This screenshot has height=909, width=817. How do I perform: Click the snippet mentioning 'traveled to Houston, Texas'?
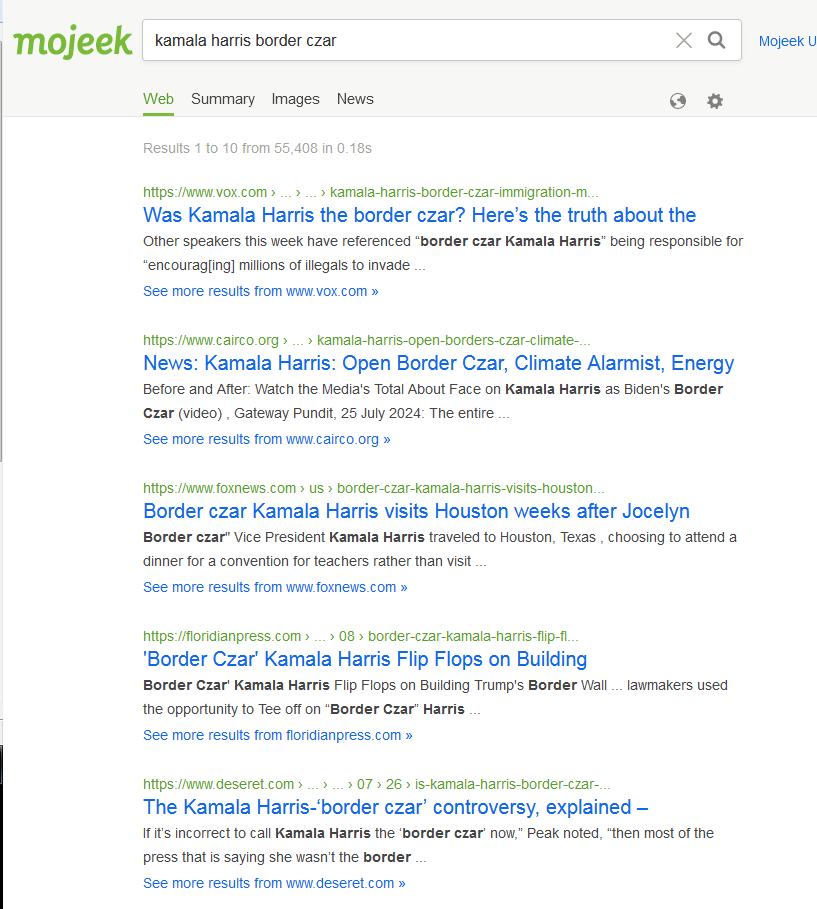pos(440,549)
